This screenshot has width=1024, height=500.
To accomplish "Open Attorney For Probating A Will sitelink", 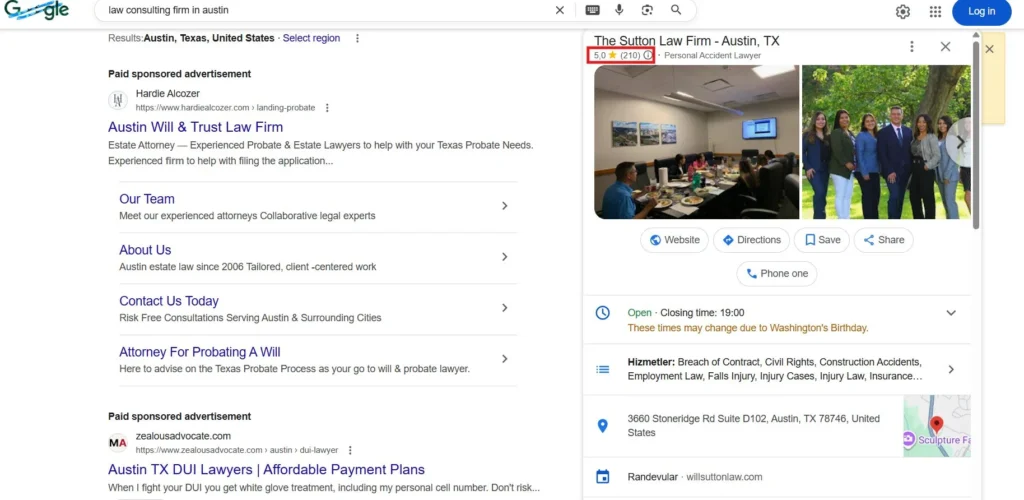I will tap(199, 352).
